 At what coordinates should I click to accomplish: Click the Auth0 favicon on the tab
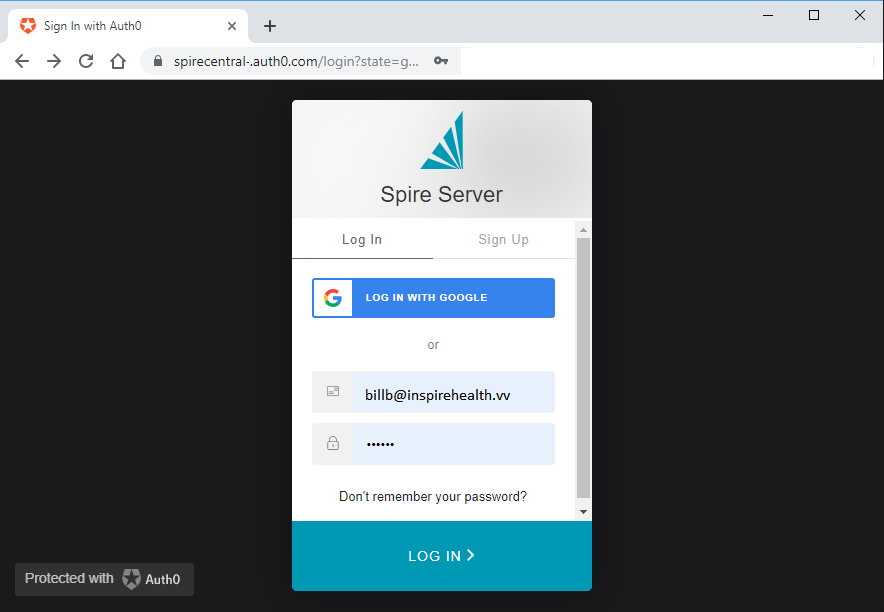click(x=28, y=25)
